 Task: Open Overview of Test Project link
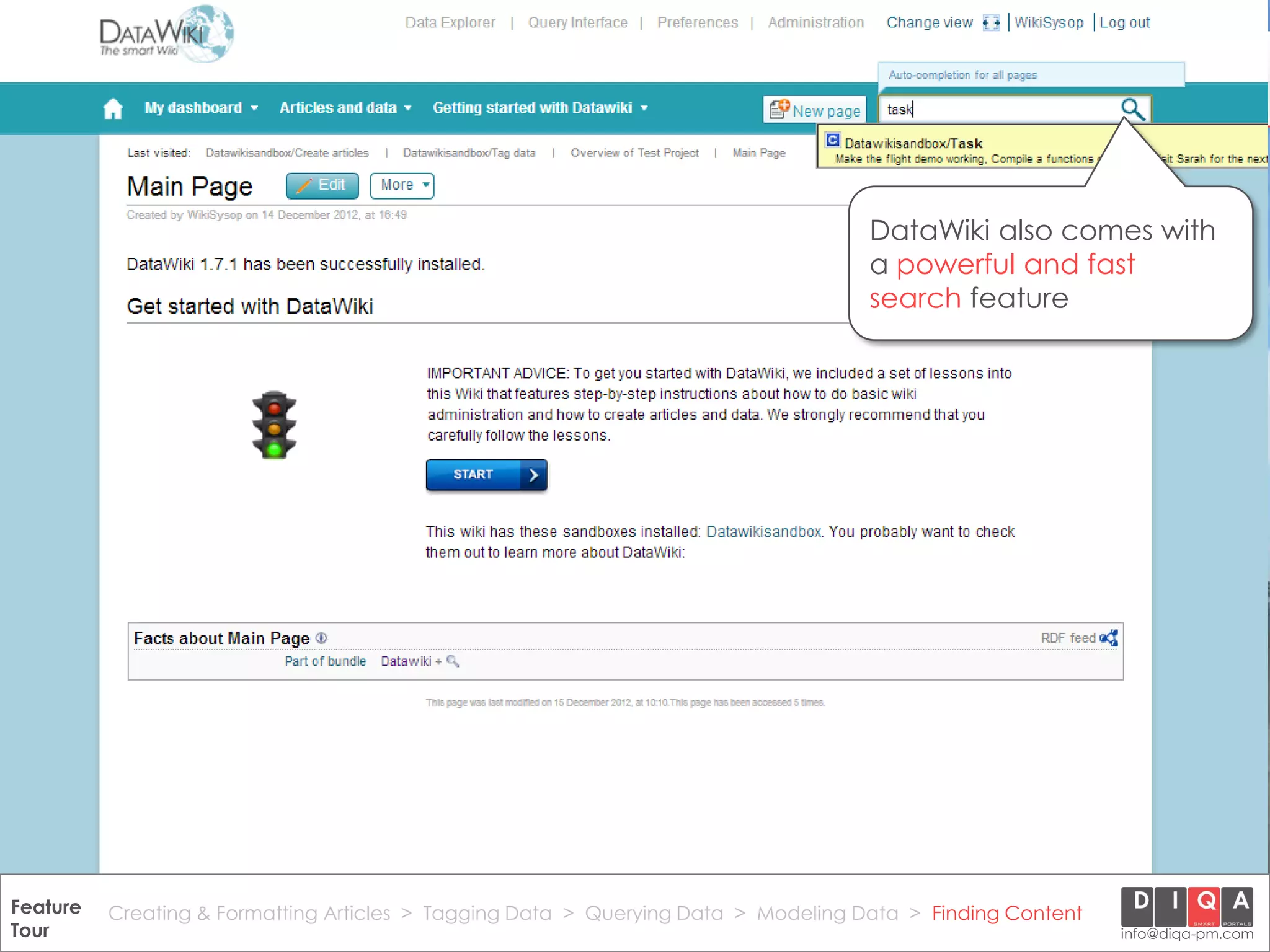[634, 153]
